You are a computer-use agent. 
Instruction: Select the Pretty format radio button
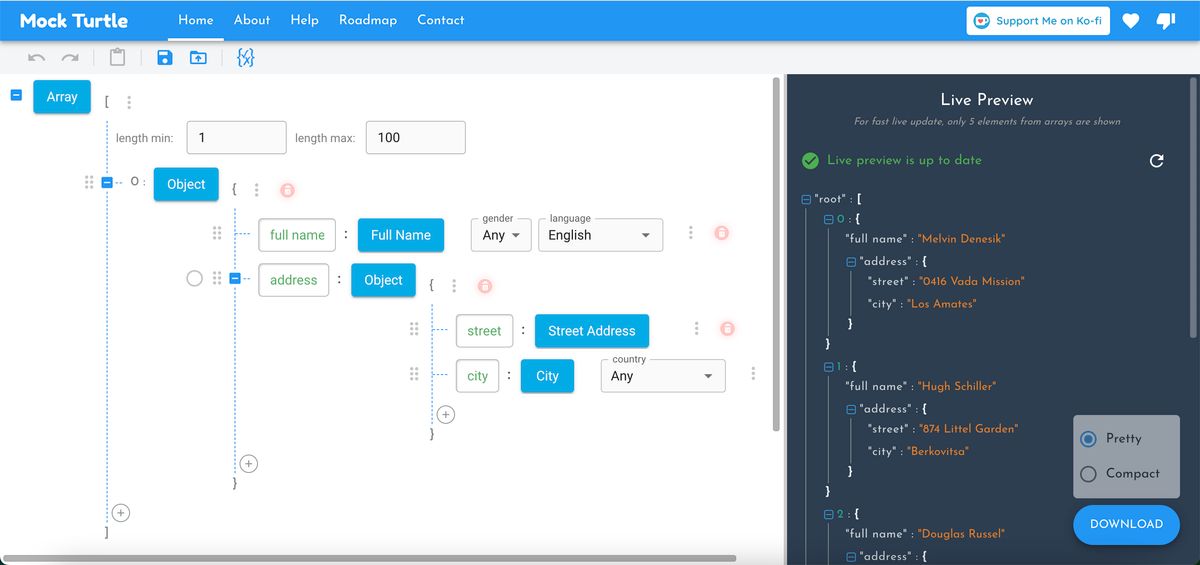click(x=1089, y=439)
